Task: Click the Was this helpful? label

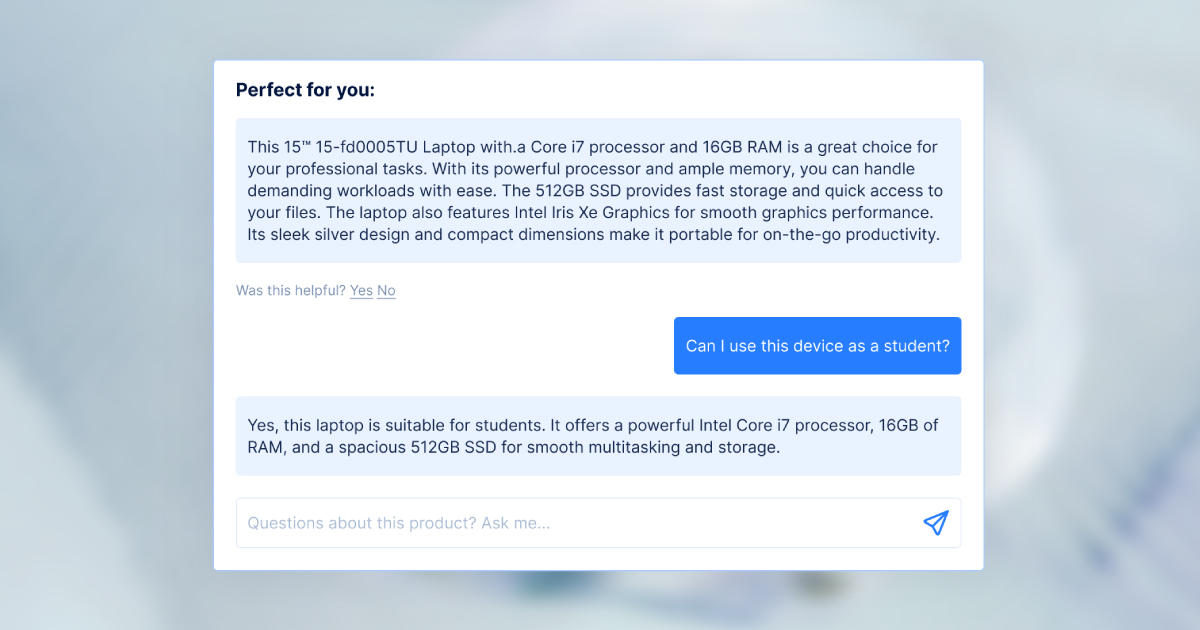Action: (291, 291)
